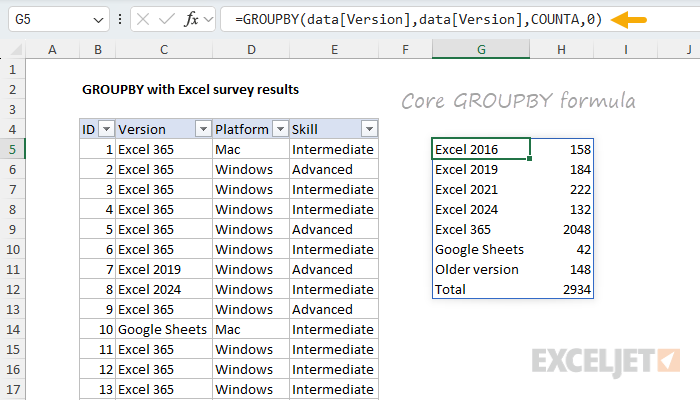Click the three-dot handle beside the Name Box
700x400 pixels.
[120, 20]
